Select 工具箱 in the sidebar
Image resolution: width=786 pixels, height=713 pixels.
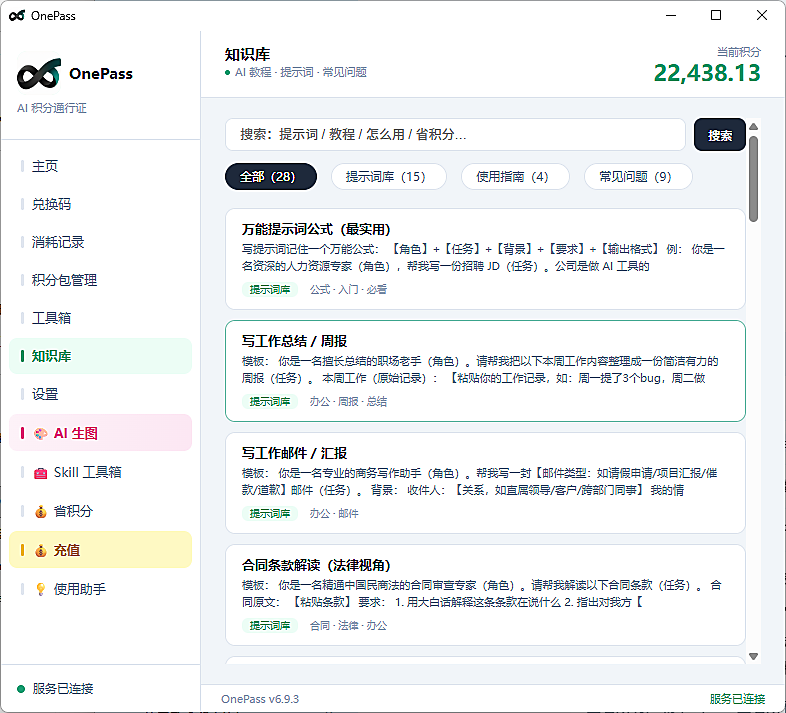[100, 318]
